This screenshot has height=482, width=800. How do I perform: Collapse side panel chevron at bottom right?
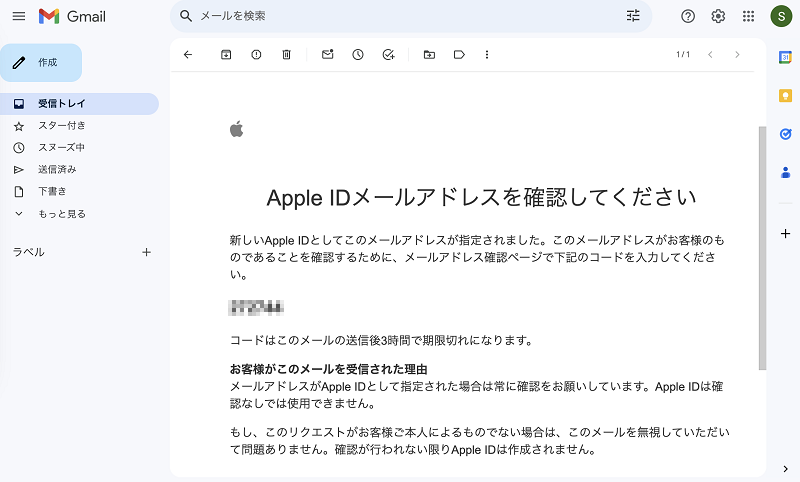click(785, 469)
